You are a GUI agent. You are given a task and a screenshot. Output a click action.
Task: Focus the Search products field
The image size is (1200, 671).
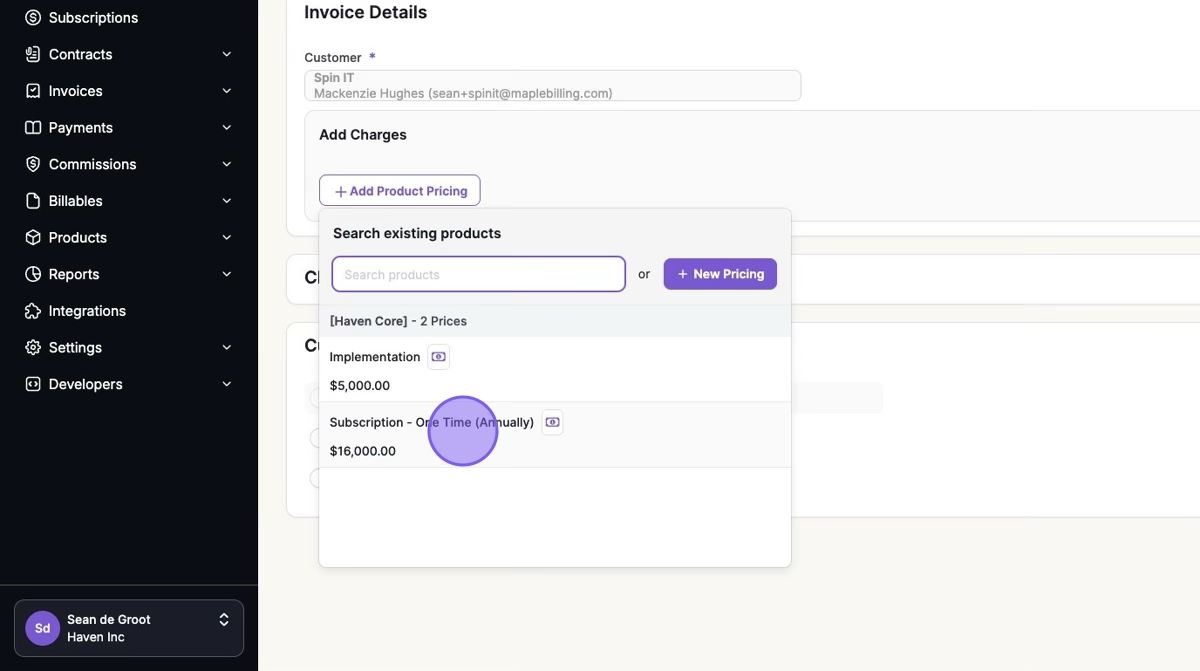(478, 274)
